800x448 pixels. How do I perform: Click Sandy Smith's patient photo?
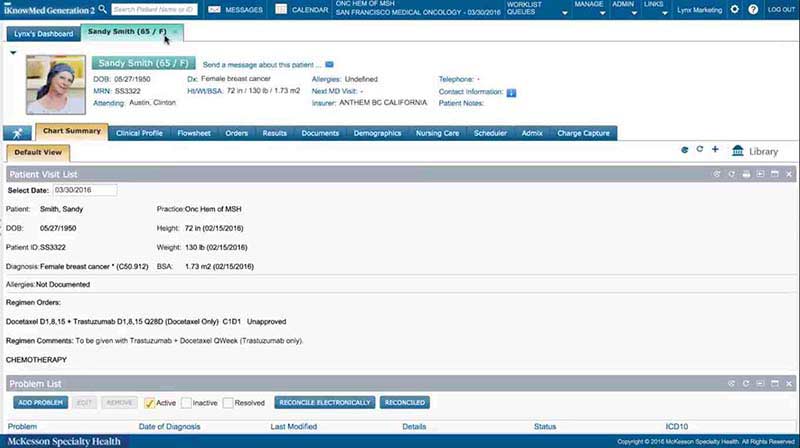pyautogui.click(x=56, y=85)
